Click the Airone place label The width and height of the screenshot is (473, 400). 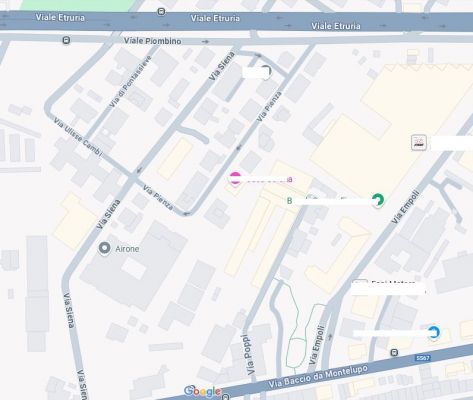(x=127, y=249)
